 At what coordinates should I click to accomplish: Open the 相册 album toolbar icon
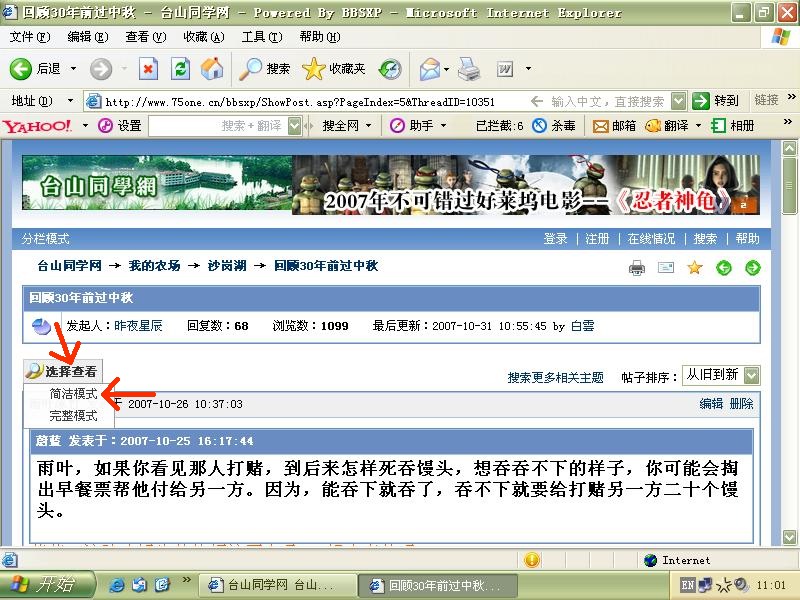coord(733,126)
